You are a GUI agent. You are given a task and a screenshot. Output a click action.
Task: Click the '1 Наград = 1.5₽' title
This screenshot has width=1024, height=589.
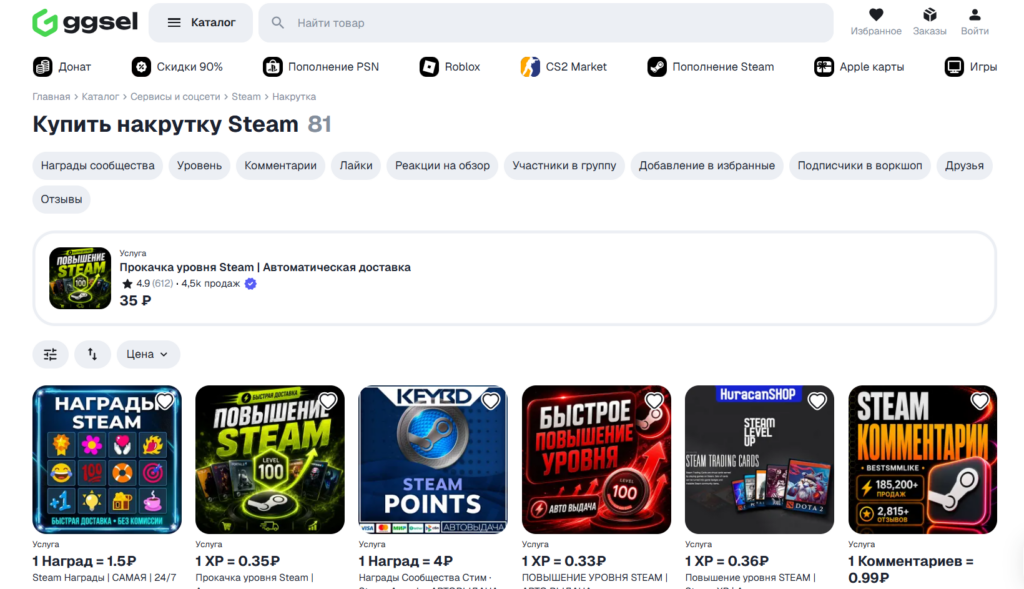84,561
